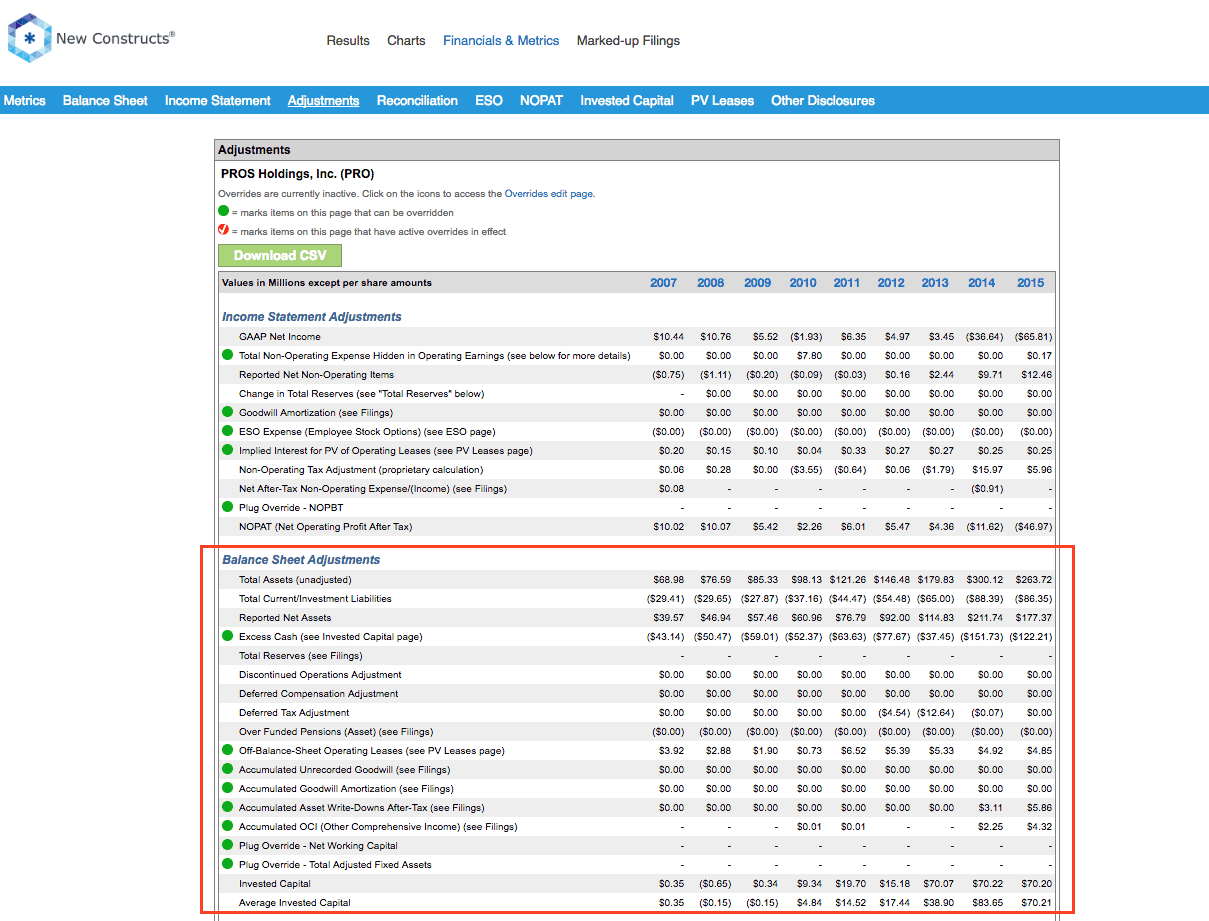Click the New Constructs logo
Viewport: 1209px width, 921px height.
(91, 38)
